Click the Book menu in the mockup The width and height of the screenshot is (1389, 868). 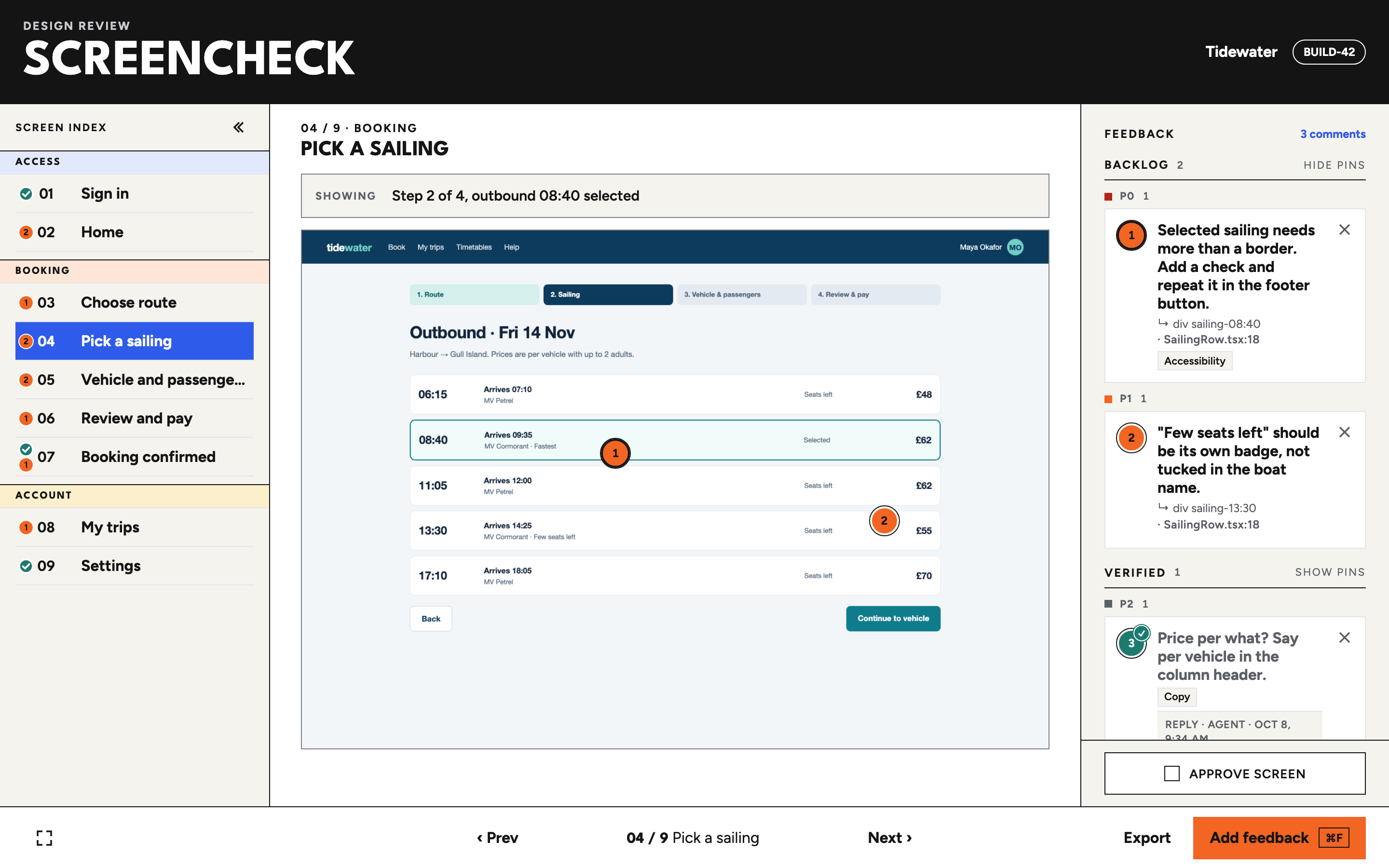396,247
